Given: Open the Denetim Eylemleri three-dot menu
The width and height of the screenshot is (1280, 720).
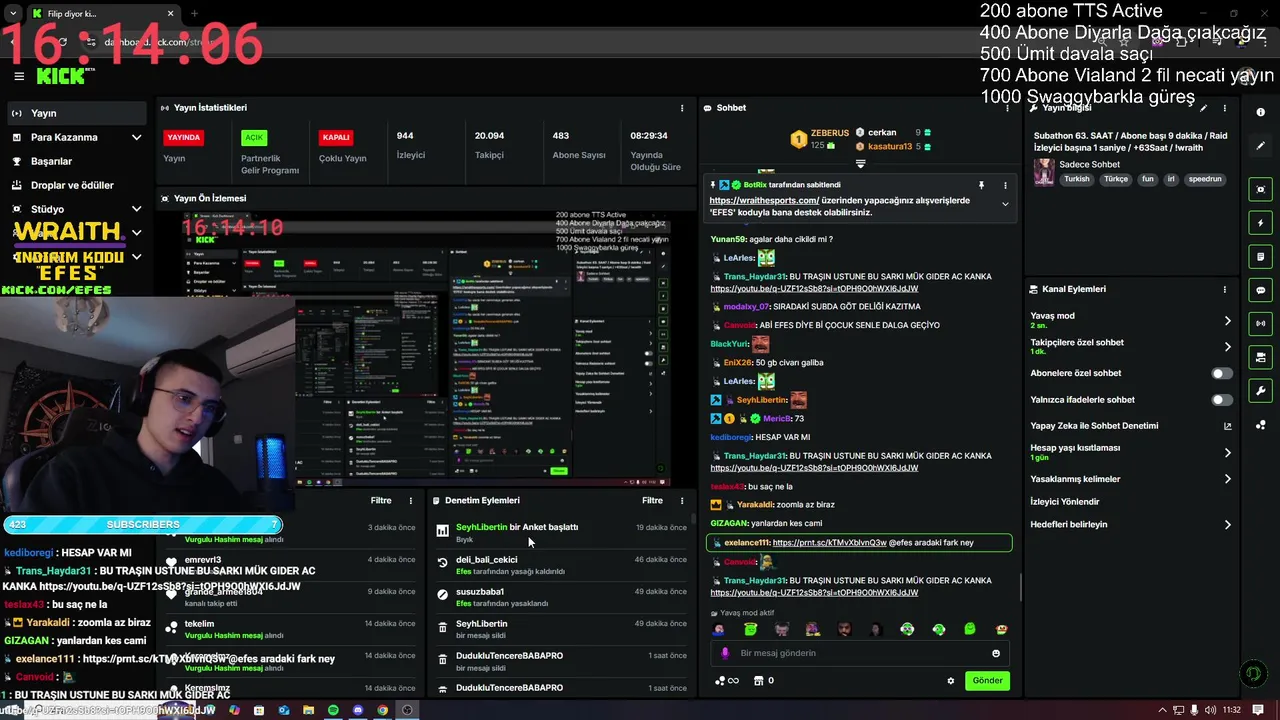Looking at the screenshot, I should pyautogui.click(x=682, y=500).
